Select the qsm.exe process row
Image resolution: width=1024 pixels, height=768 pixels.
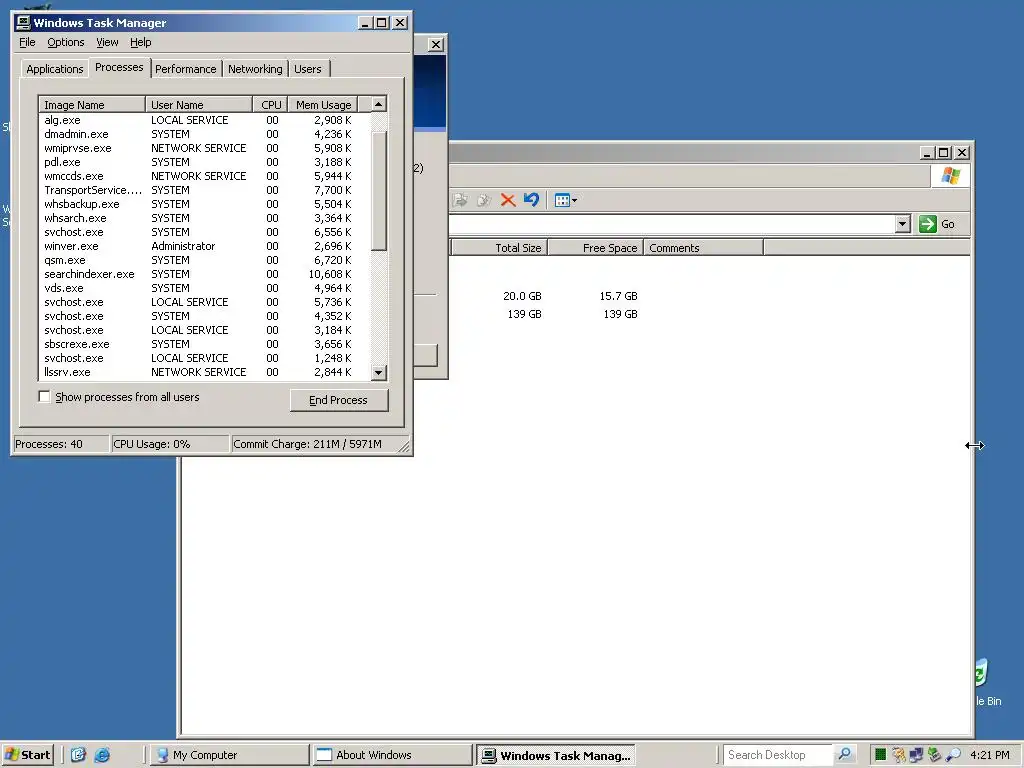pyautogui.click(x=204, y=260)
